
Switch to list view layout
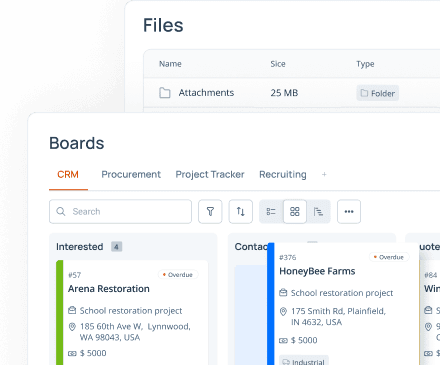click(x=271, y=211)
